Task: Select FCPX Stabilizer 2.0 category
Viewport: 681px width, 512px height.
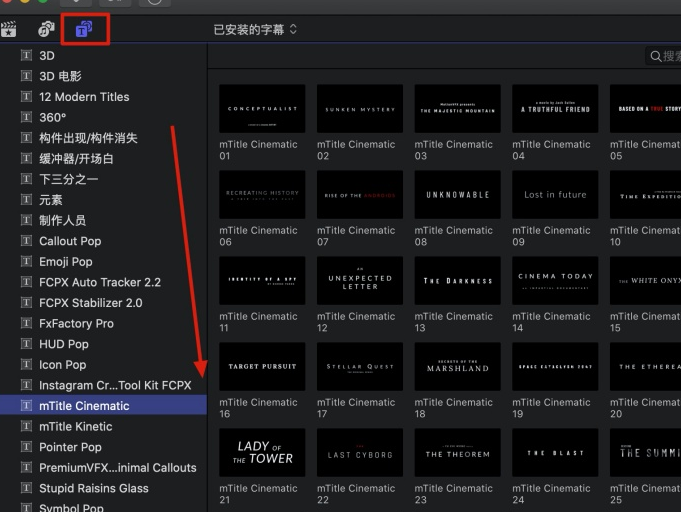Action: click(103, 303)
